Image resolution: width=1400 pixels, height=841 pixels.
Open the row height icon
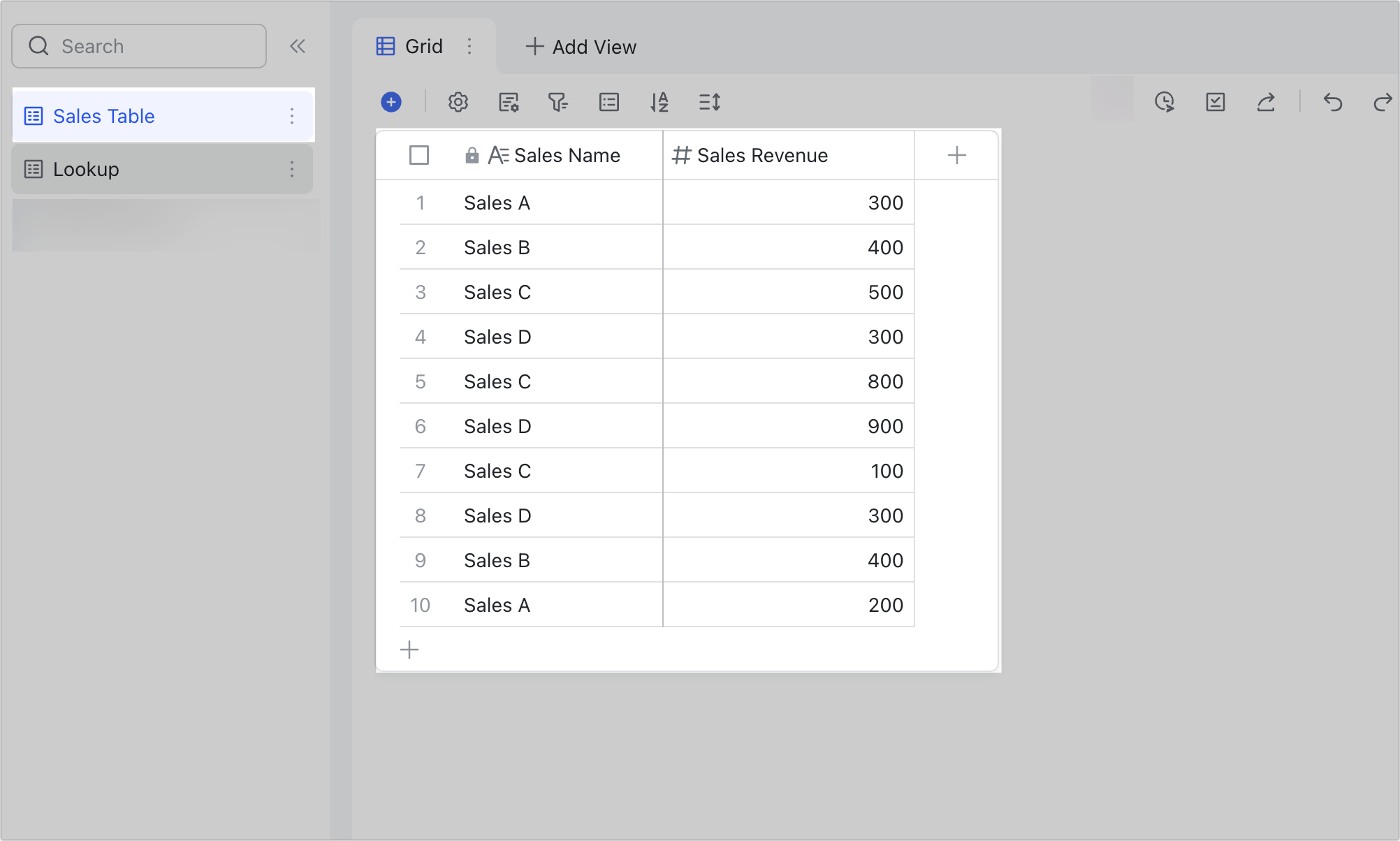[710, 102]
